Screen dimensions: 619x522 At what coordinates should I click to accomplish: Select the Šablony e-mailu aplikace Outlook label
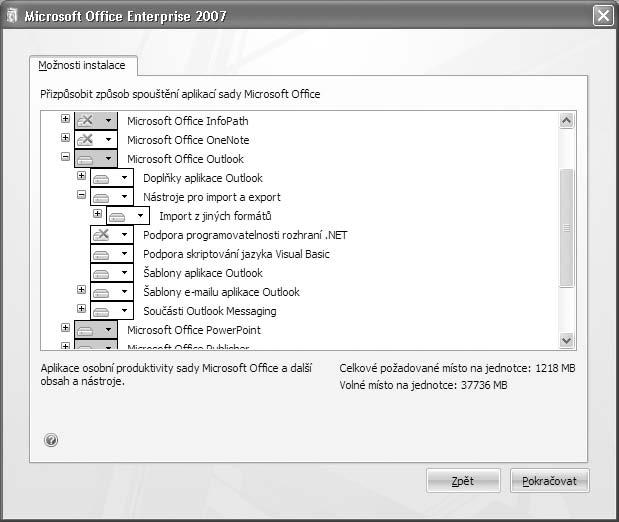[x=221, y=292]
